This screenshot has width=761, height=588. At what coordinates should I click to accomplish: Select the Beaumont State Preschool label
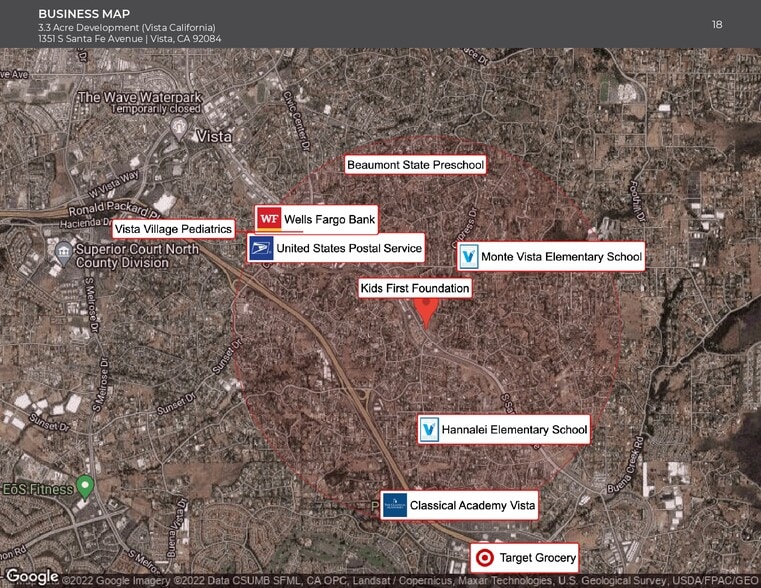point(415,164)
